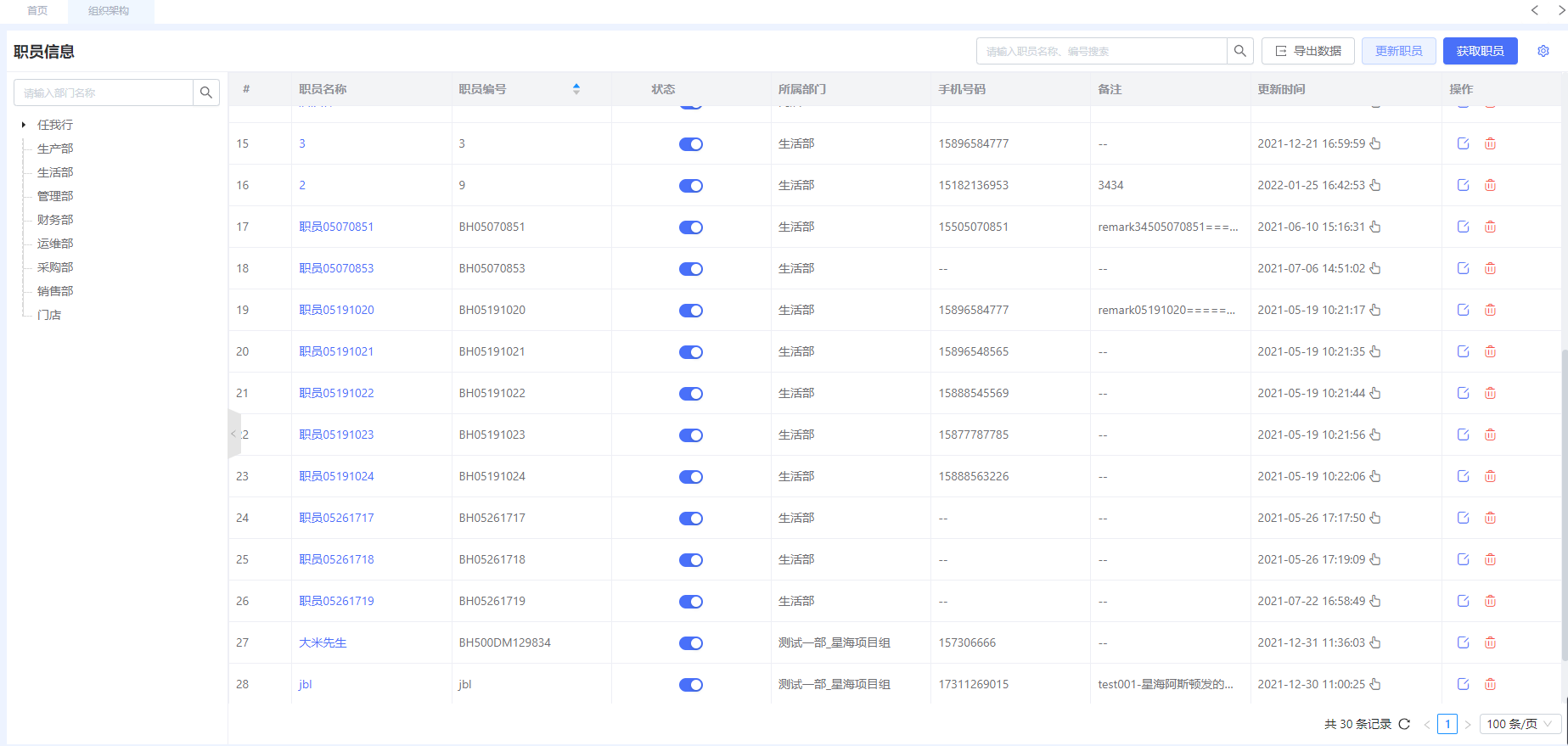Edit 职员05261718 entry
The image size is (1568, 746).
click(x=1463, y=559)
